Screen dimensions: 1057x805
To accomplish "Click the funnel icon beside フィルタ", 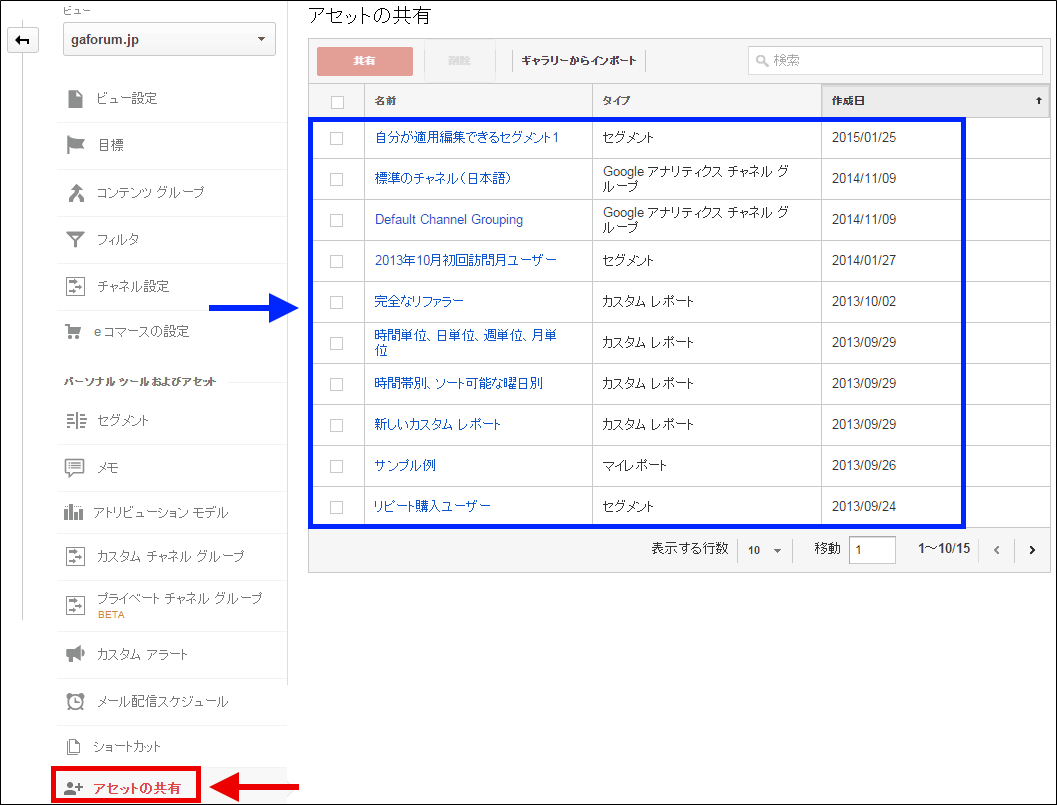I will [x=75, y=239].
